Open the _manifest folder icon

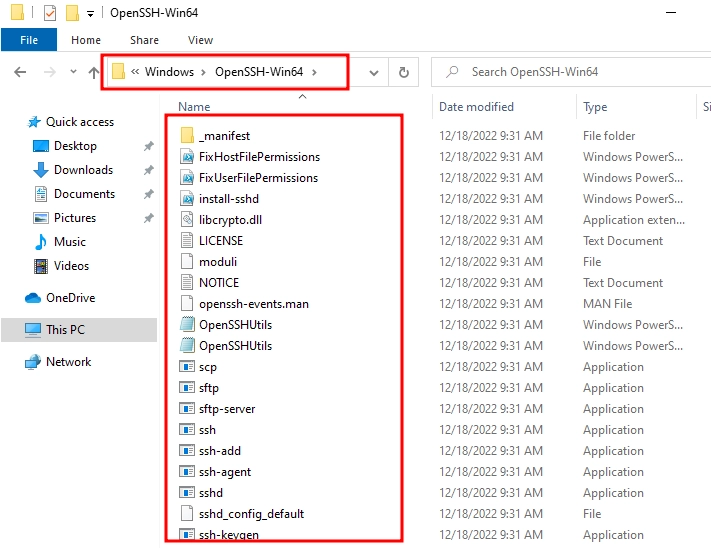tap(187, 136)
